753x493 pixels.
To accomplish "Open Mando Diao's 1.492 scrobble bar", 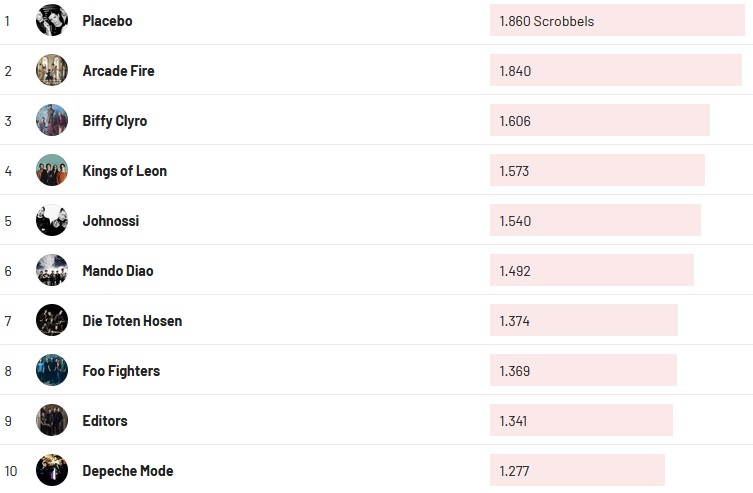I will coord(591,271).
